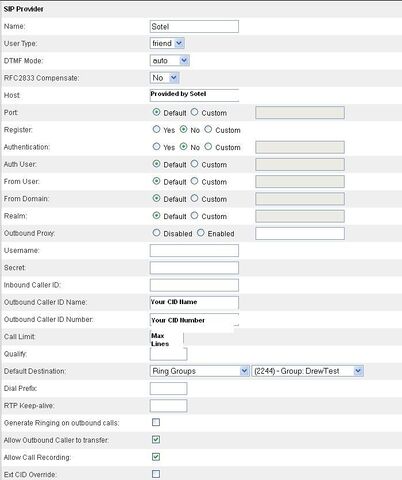
Task: Click the Name field containing Sotel
Action: point(194,27)
